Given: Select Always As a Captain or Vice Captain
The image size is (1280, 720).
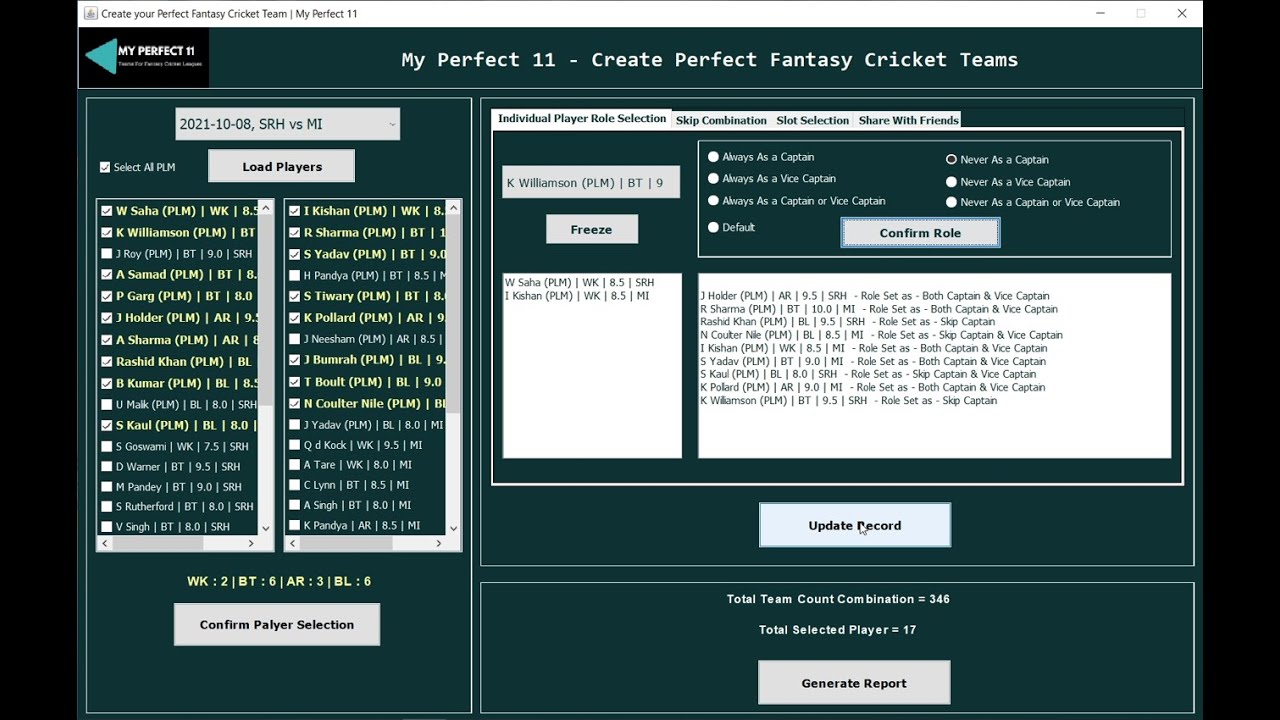Looking at the screenshot, I should pos(713,201).
